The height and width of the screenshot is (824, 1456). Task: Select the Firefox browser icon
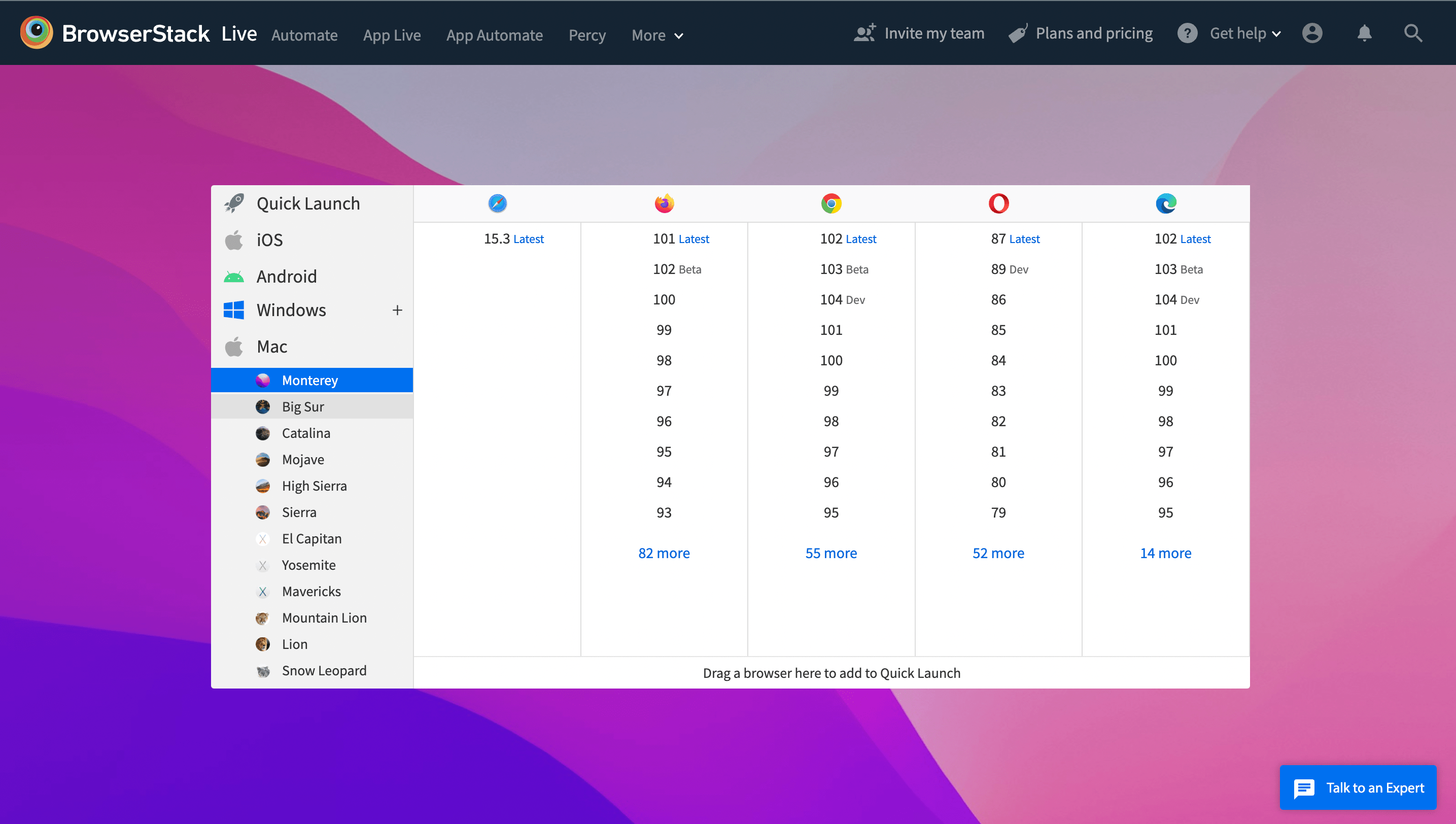[x=663, y=203]
